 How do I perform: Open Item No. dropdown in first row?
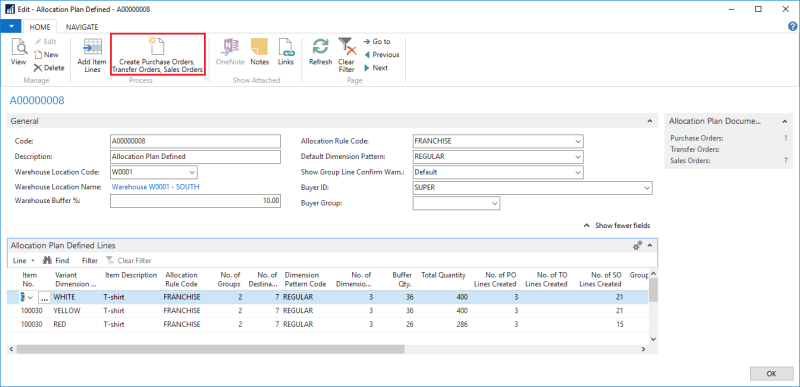click(30, 297)
